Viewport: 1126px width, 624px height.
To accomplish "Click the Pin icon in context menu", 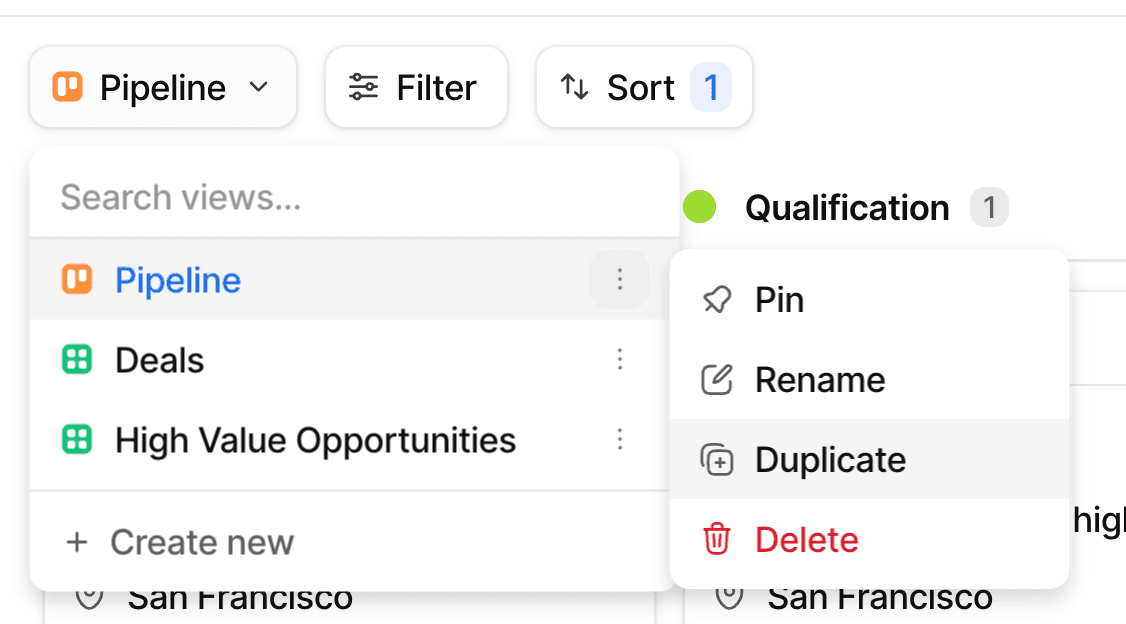I will tap(717, 300).
